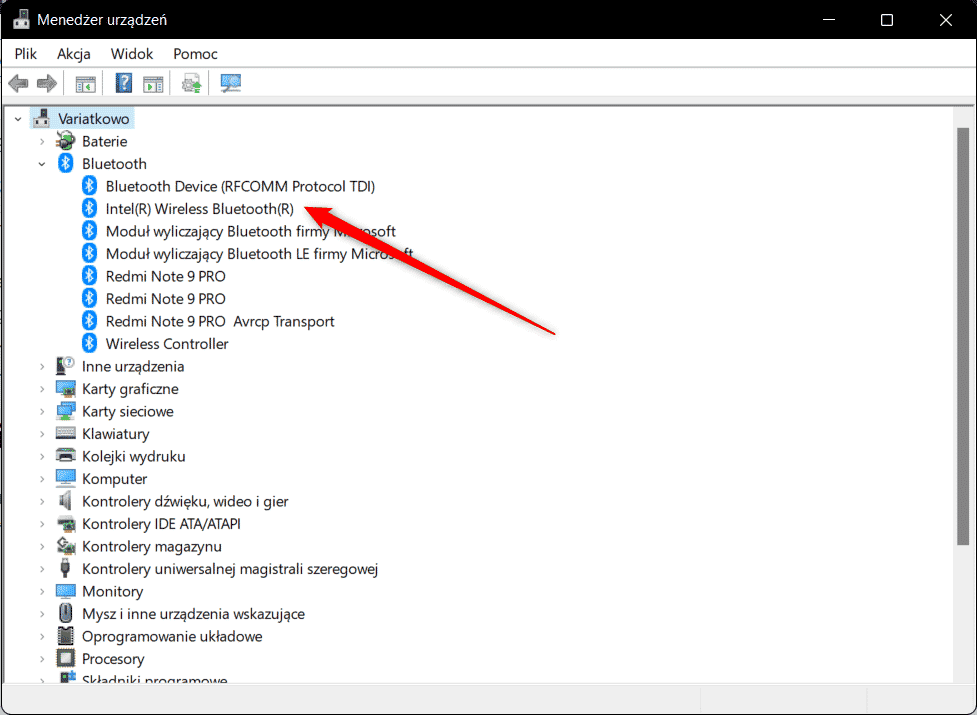Click the USB icon for Kontrolery uniwersalnej magistrali
The image size is (977, 715).
pyautogui.click(x=65, y=569)
